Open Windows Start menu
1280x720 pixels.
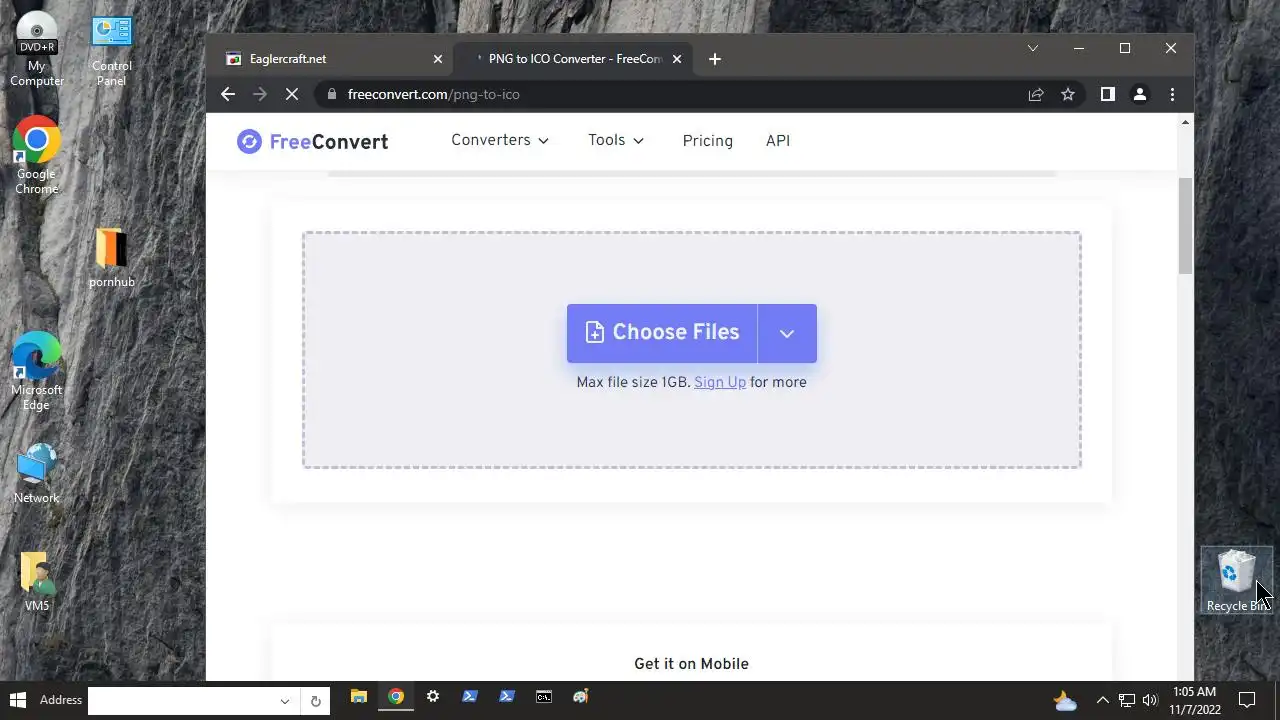(x=17, y=699)
